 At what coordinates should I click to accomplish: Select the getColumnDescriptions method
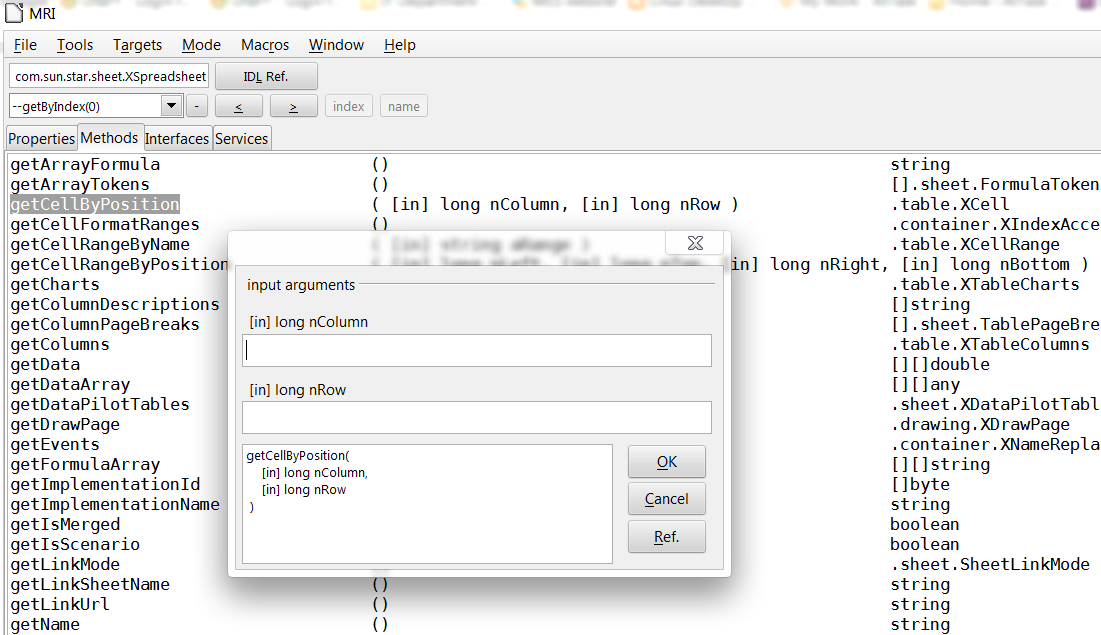click(x=114, y=304)
